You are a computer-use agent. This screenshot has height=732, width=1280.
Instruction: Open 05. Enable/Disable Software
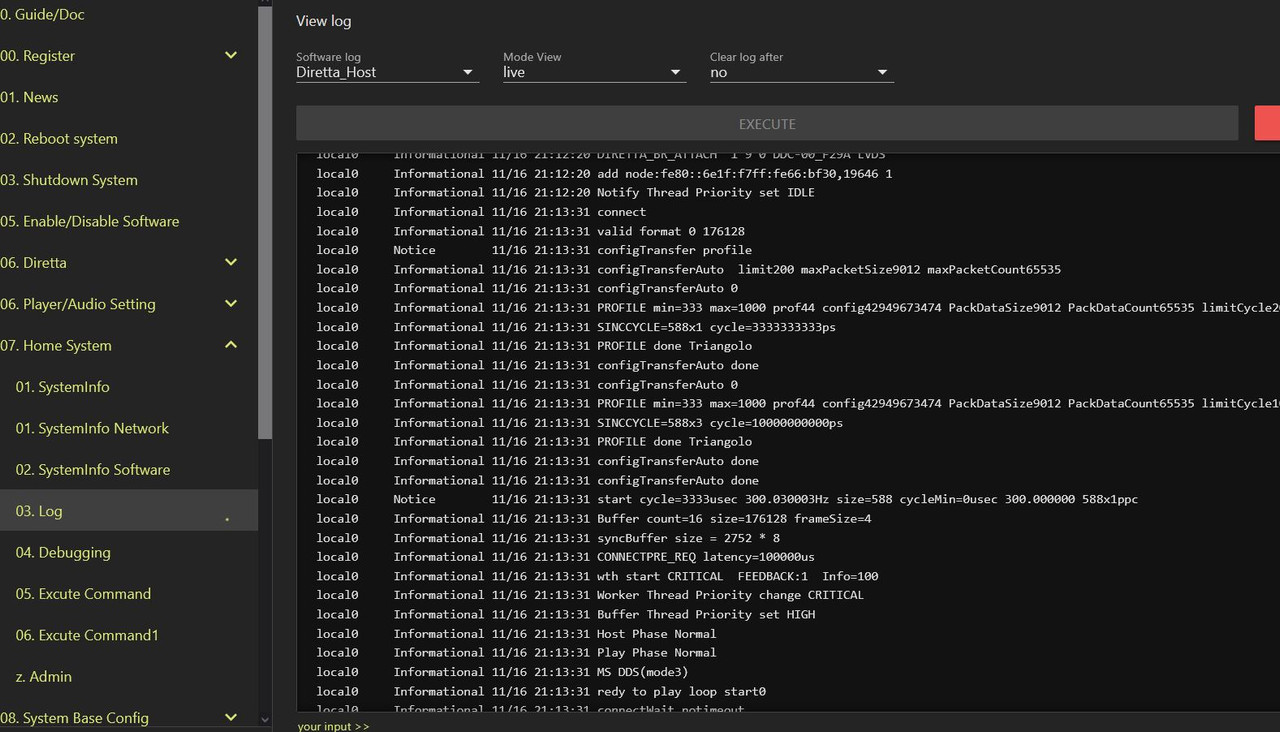(x=90, y=221)
